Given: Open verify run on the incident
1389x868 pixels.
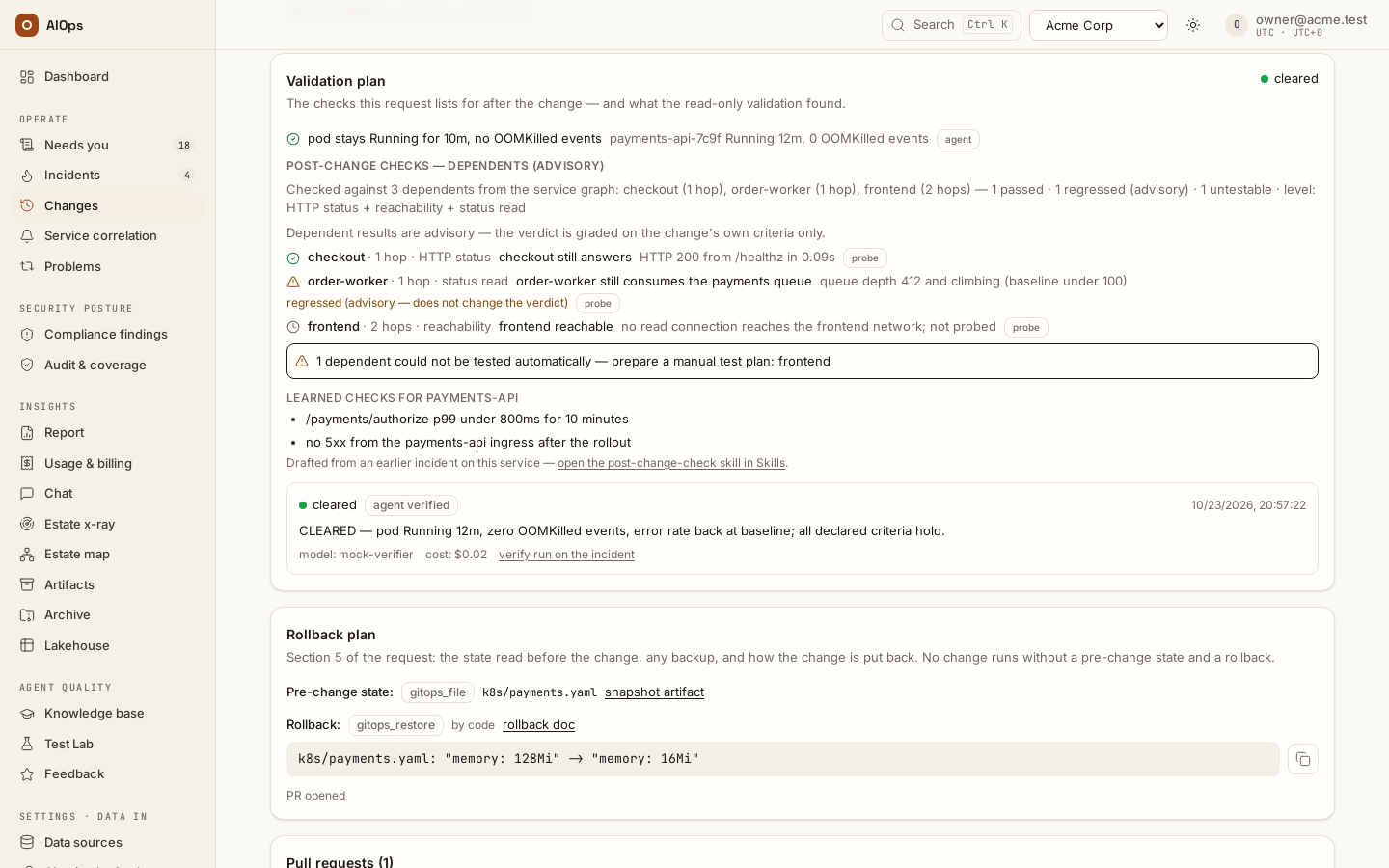Looking at the screenshot, I should [x=566, y=555].
